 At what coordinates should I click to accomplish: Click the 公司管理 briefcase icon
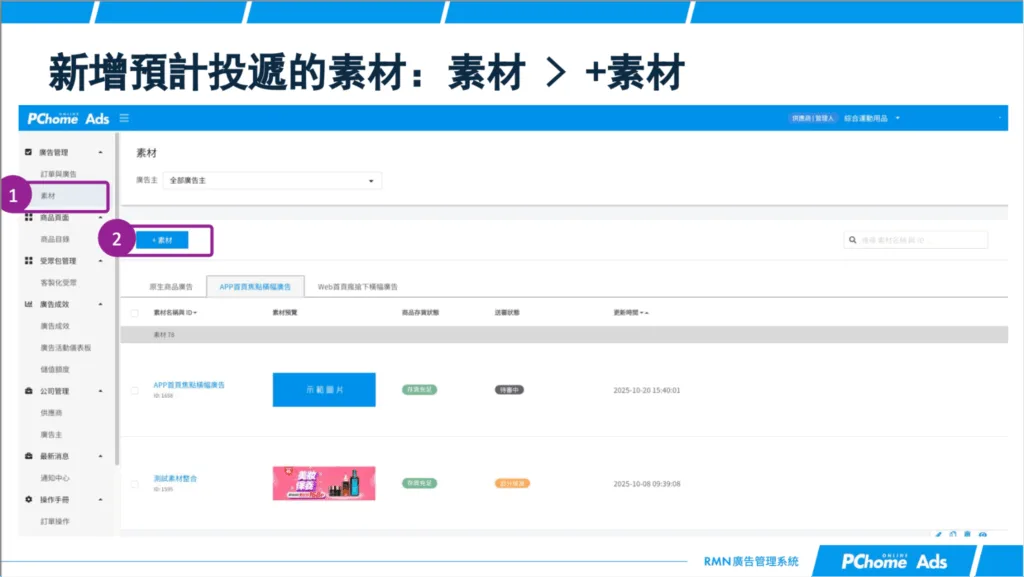point(26,391)
